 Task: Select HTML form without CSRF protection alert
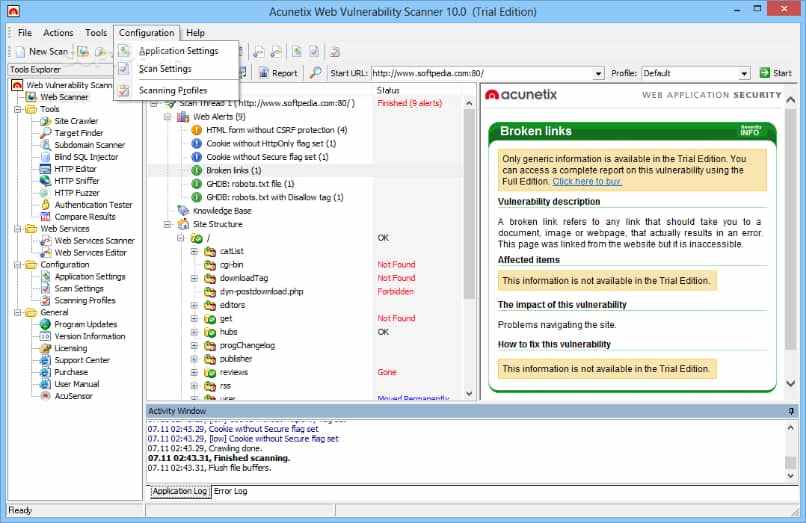point(276,130)
